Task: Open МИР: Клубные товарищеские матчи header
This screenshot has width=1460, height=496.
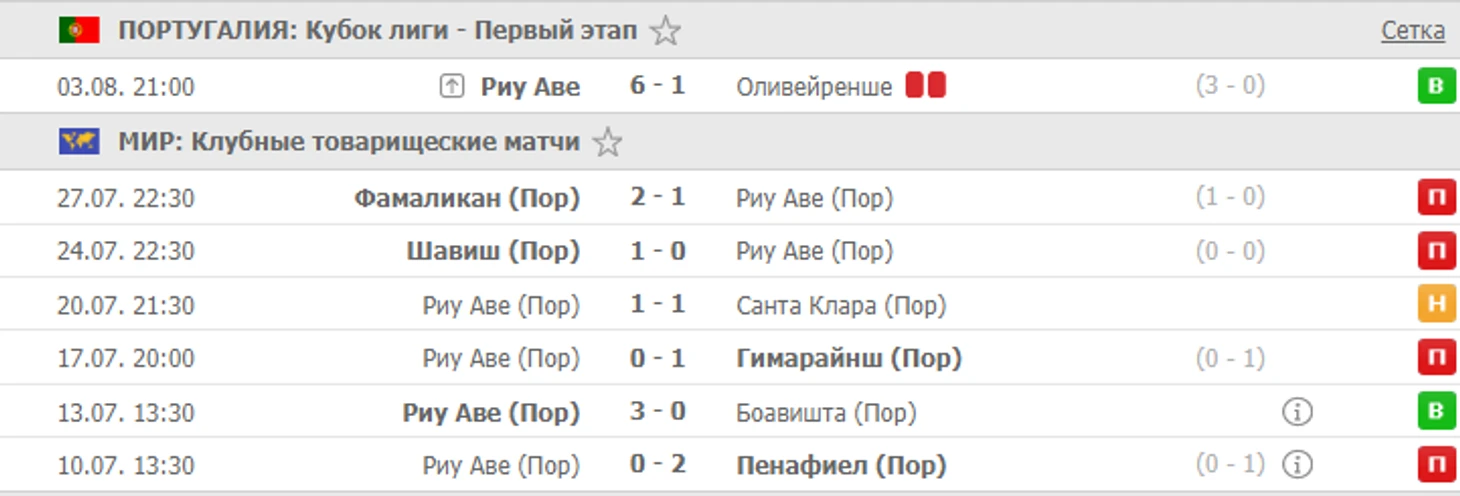Action: point(349,142)
